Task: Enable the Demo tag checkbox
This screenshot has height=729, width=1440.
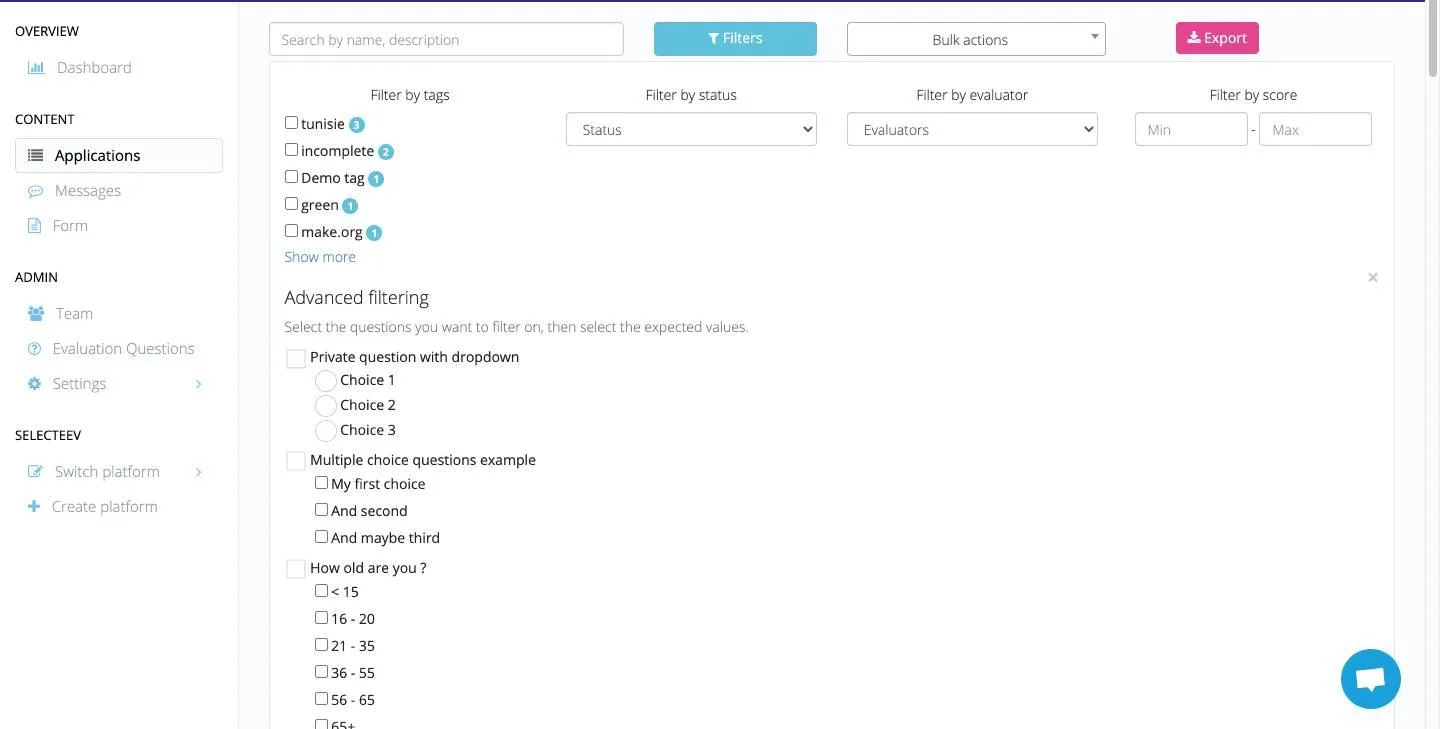Action: click(x=291, y=177)
